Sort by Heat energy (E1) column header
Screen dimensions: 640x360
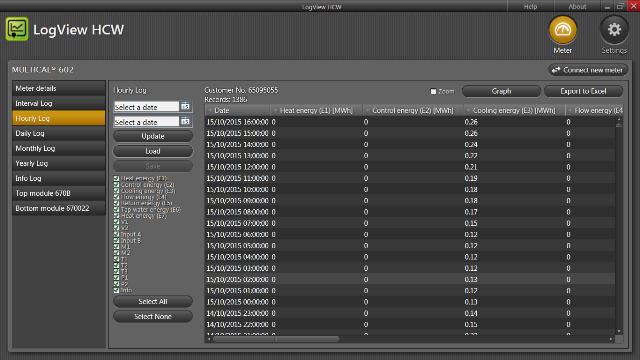[x=316, y=111]
